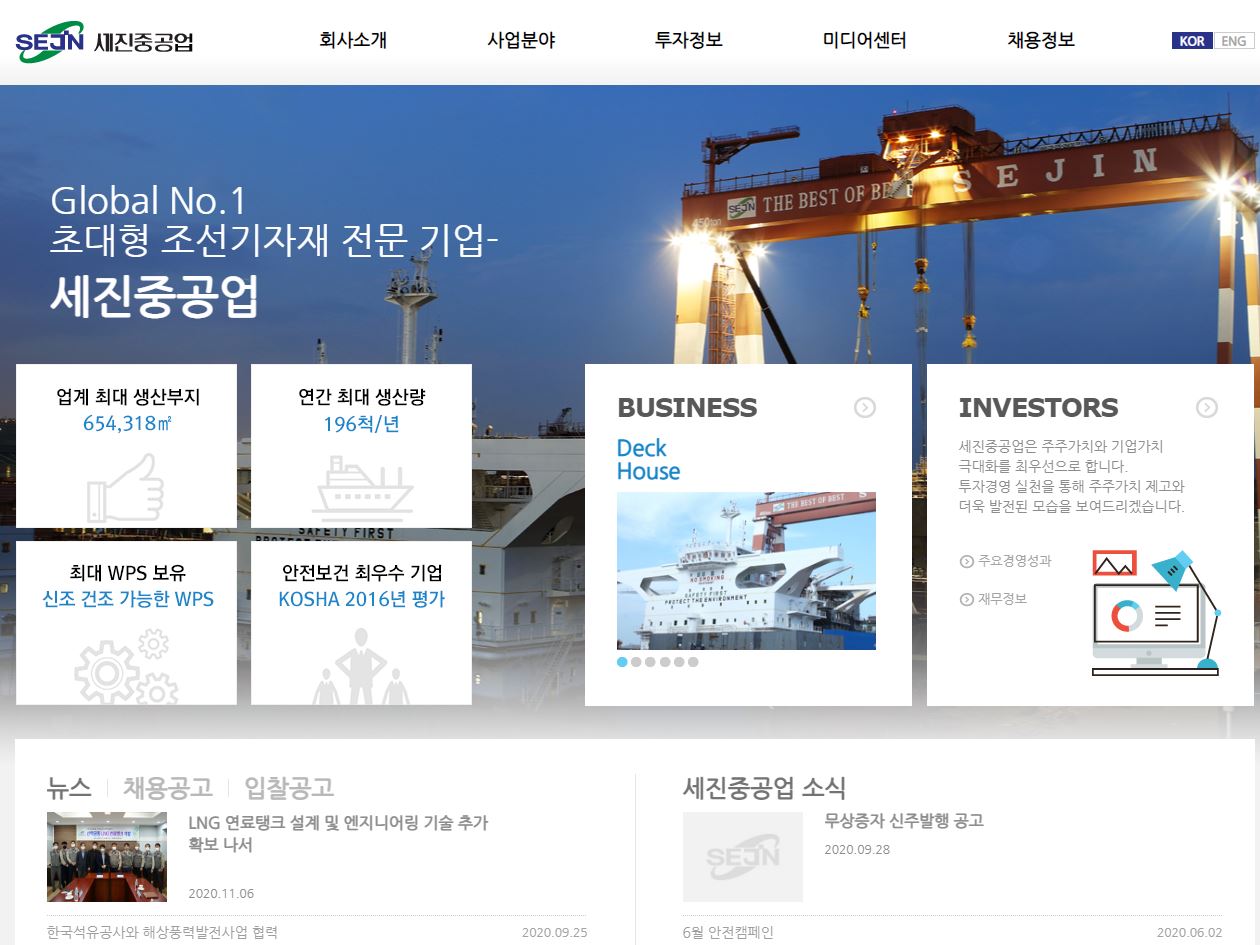Open the LNG 연료탱크 설계 news headline
Screen dimensions: 1260x945
(338, 833)
